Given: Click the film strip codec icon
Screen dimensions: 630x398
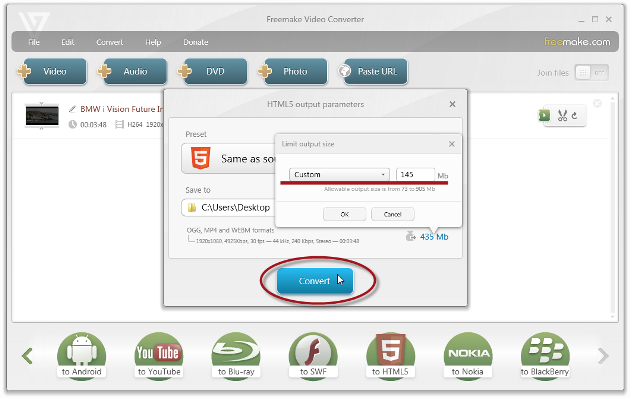Looking at the screenshot, I should coord(119,125).
